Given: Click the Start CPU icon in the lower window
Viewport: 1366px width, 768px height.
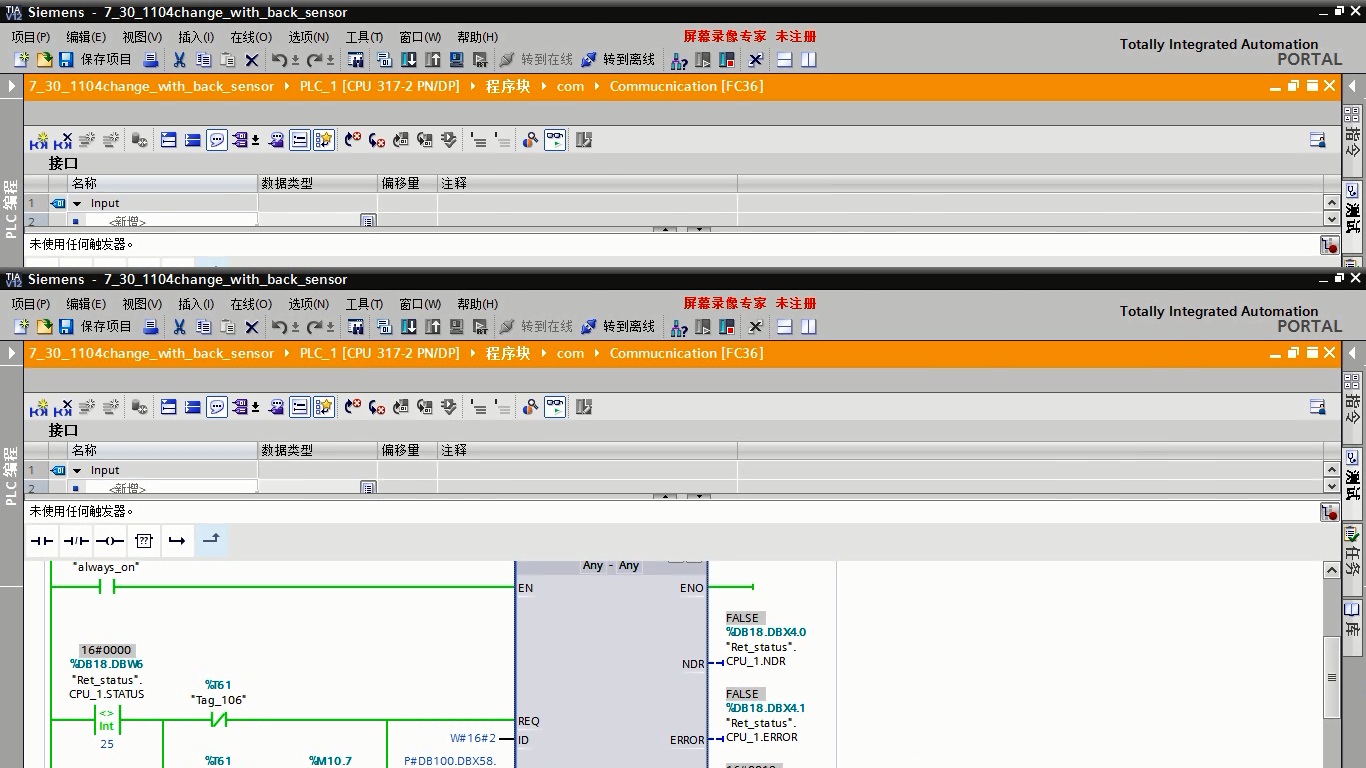Looking at the screenshot, I should click(x=703, y=327).
